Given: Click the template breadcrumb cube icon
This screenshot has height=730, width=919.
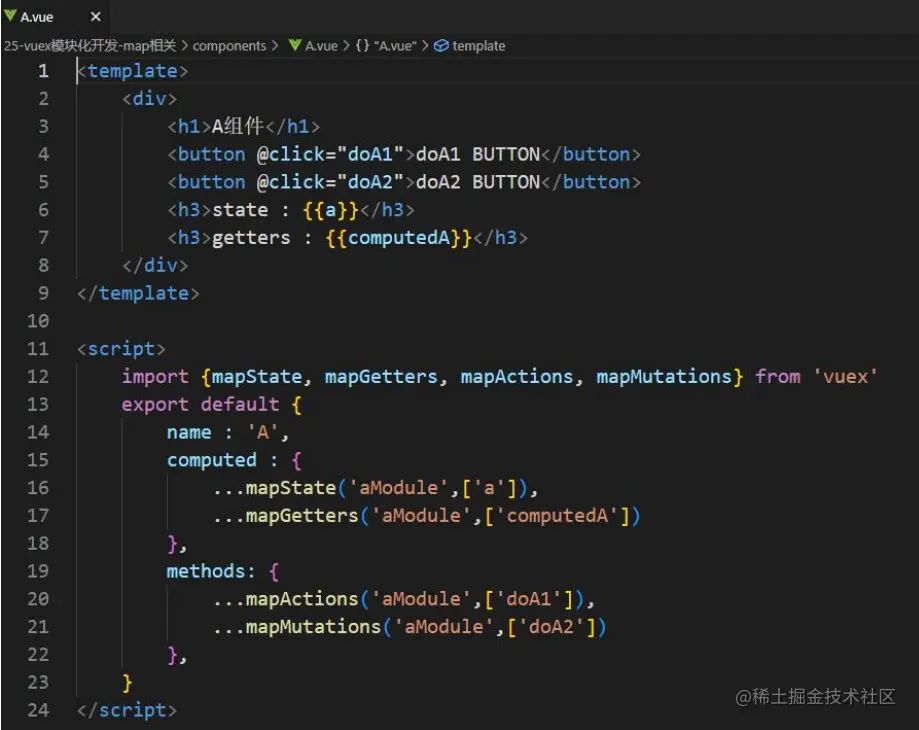Looking at the screenshot, I should (441, 46).
